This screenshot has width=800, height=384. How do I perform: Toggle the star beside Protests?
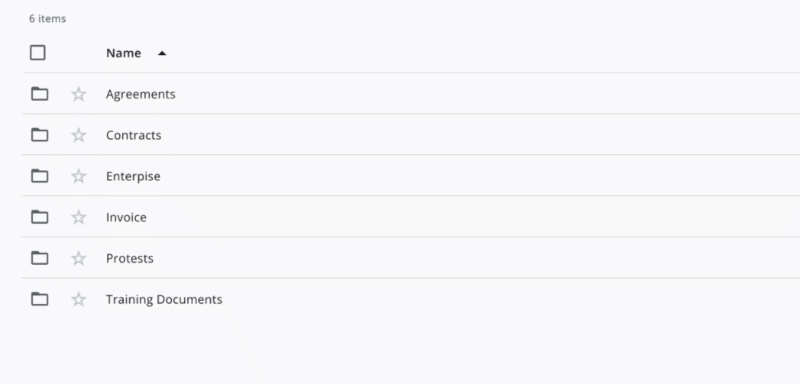coord(79,259)
